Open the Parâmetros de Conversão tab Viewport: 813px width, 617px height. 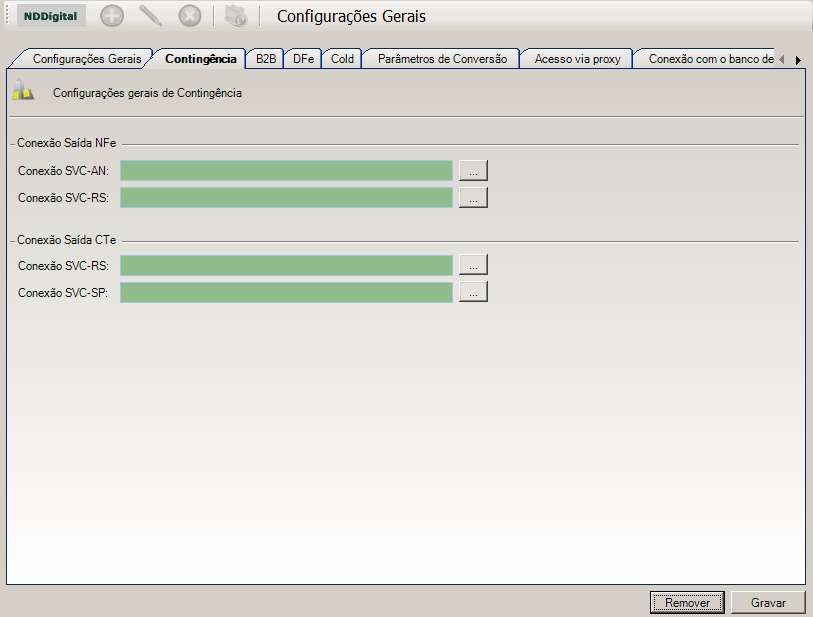click(x=442, y=59)
